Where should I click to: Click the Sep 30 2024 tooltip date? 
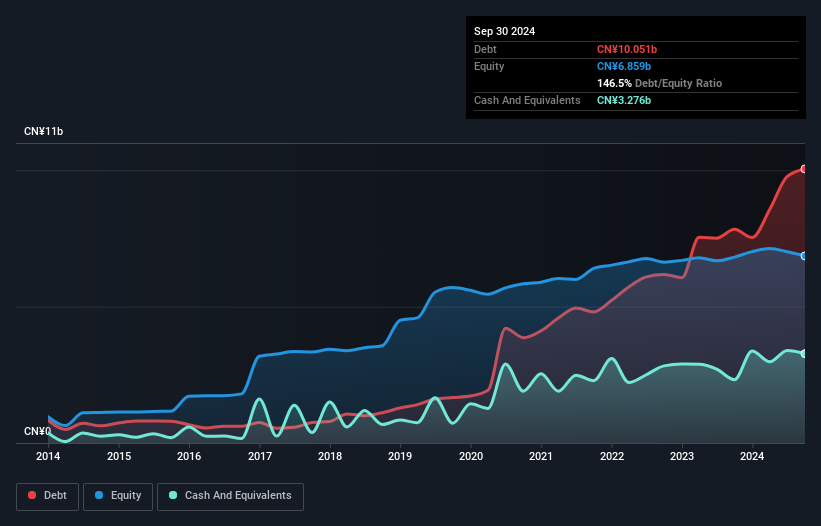pos(504,31)
